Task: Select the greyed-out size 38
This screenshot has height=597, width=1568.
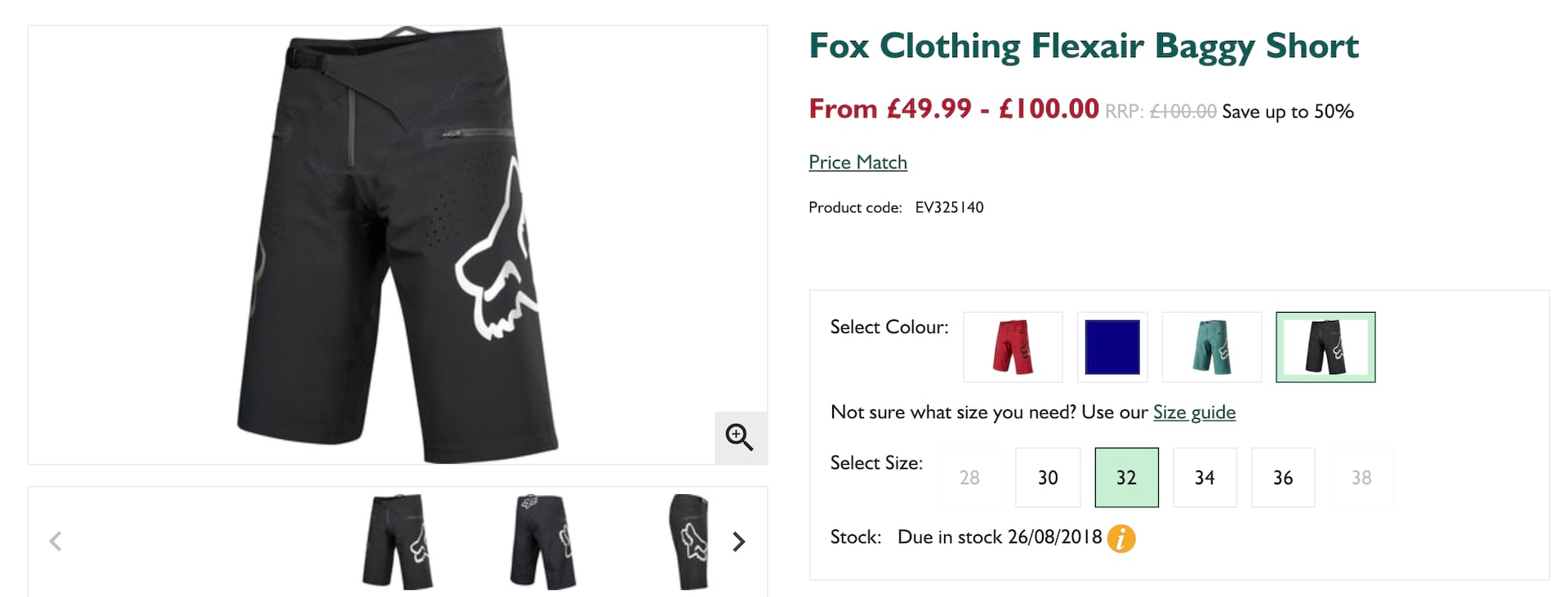Action: 1361,478
